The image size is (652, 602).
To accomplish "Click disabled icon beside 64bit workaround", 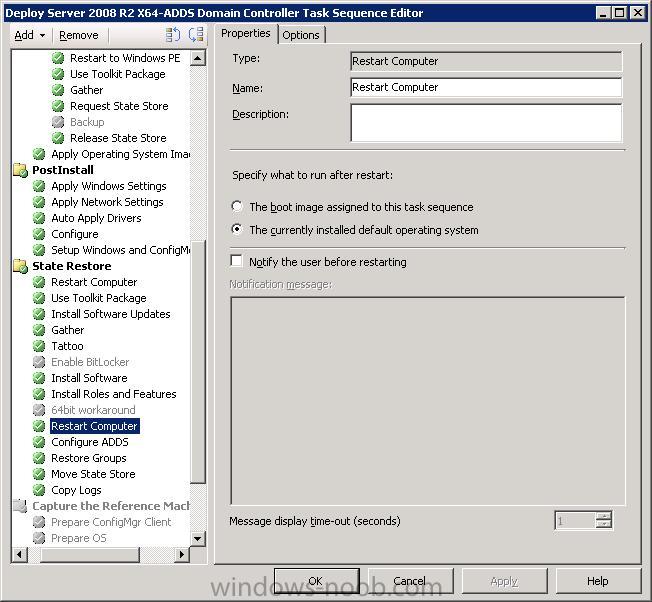I will [39, 410].
